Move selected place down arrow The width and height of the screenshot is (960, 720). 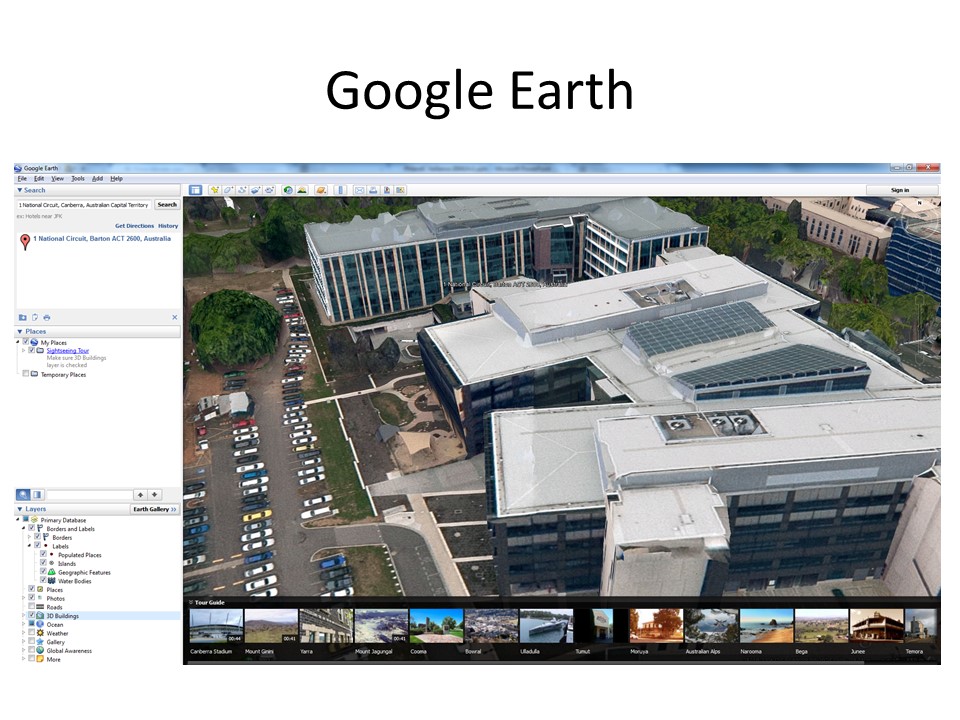[x=155, y=495]
